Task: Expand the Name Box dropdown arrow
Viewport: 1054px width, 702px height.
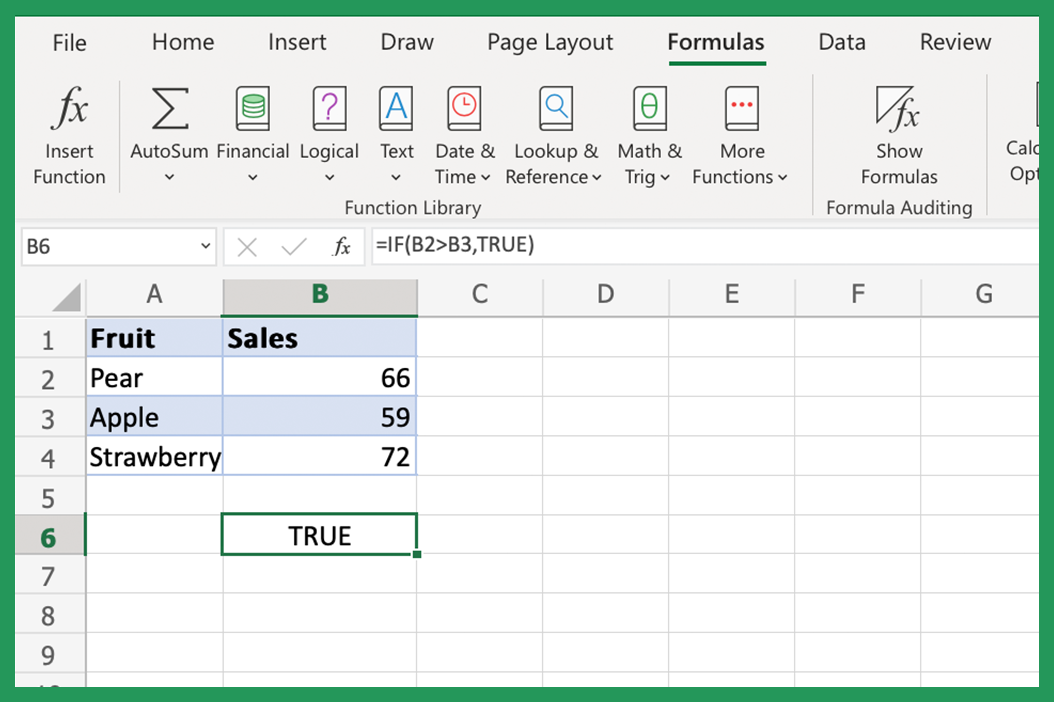Action: 206,246
